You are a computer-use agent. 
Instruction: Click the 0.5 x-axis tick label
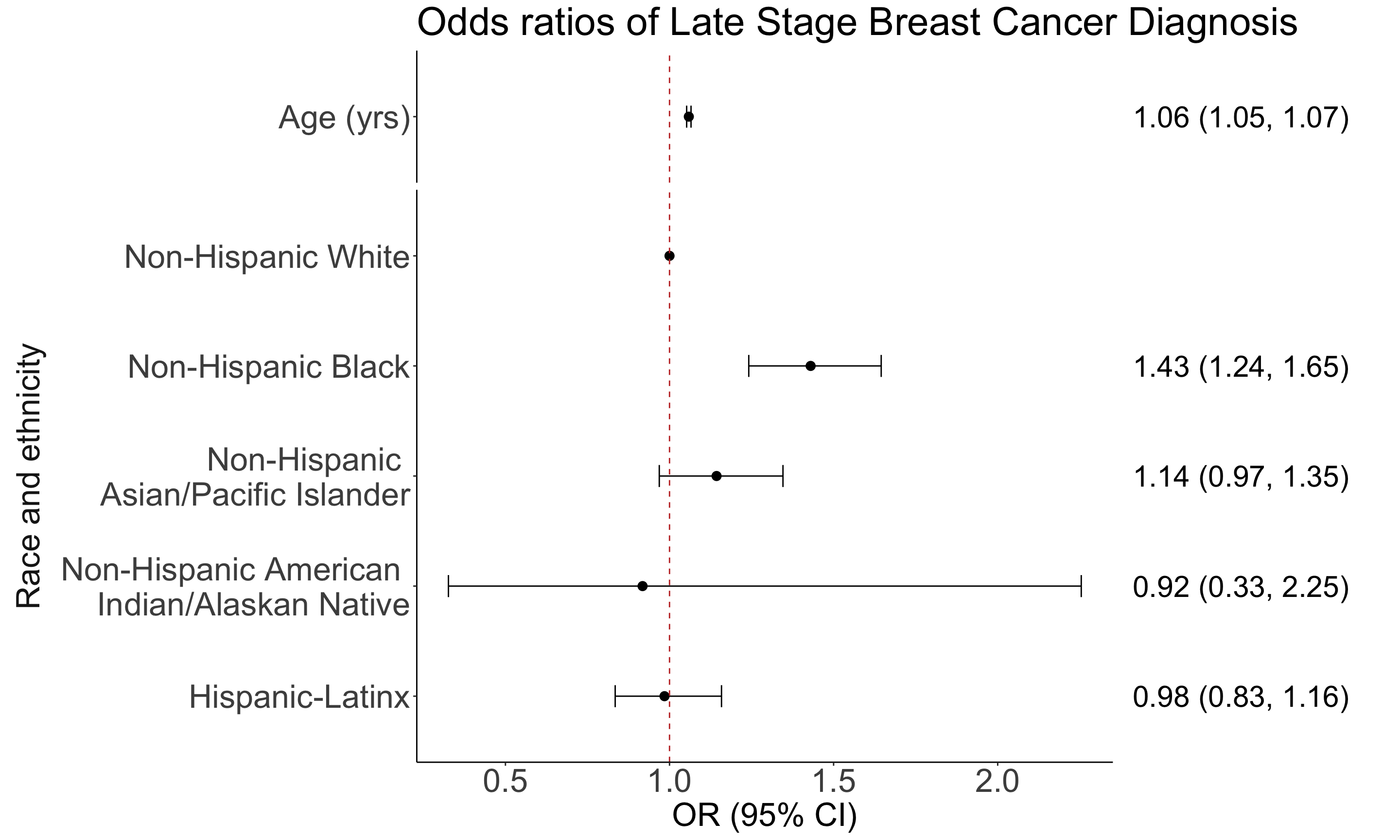pyautogui.click(x=506, y=783)
